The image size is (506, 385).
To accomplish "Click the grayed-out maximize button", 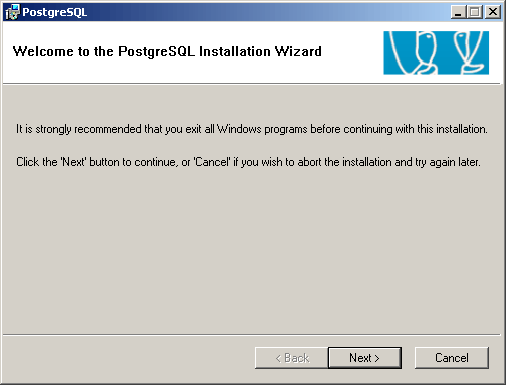I will coord(475,12).
